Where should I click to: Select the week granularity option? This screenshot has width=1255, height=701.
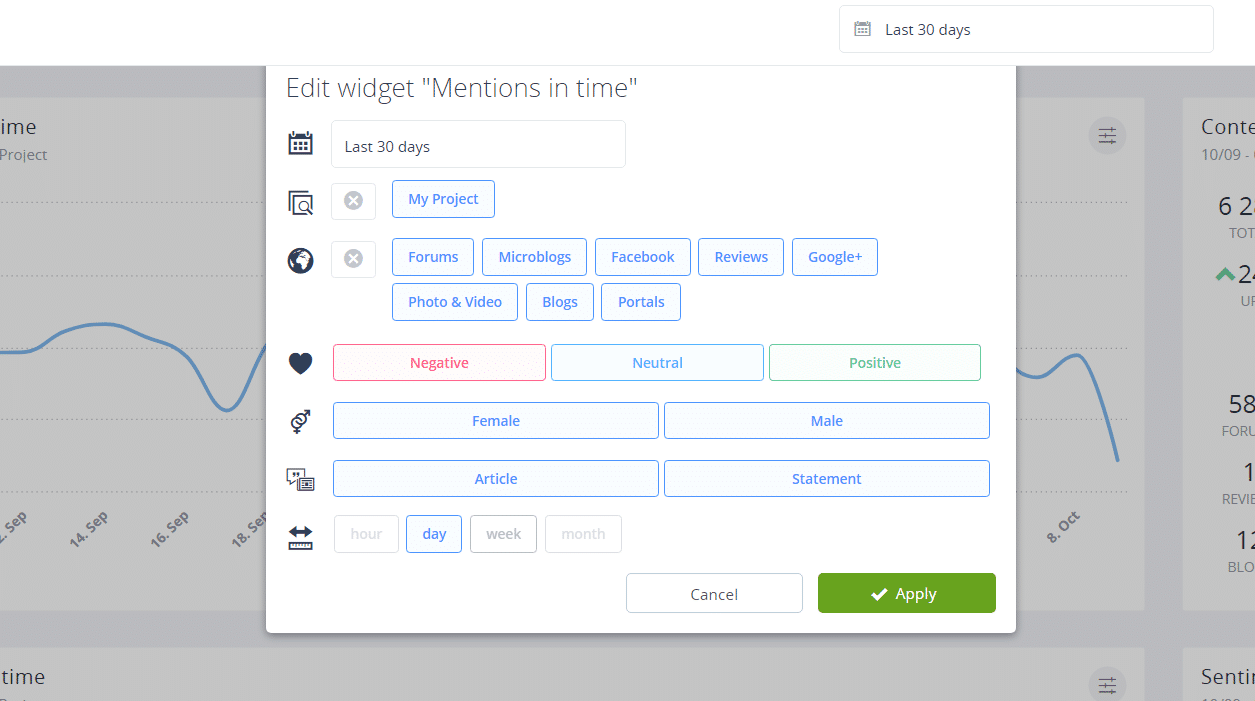(503, 534)
